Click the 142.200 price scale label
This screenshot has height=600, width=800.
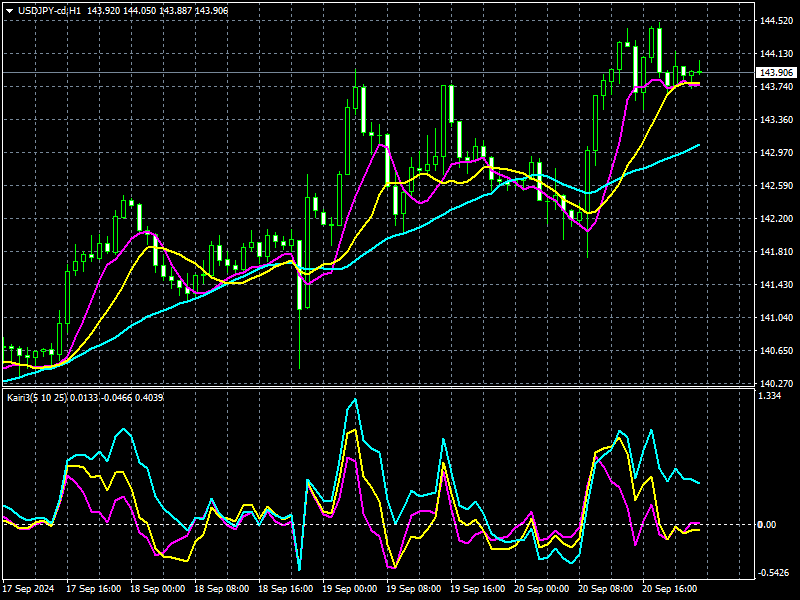click(777, 219)
